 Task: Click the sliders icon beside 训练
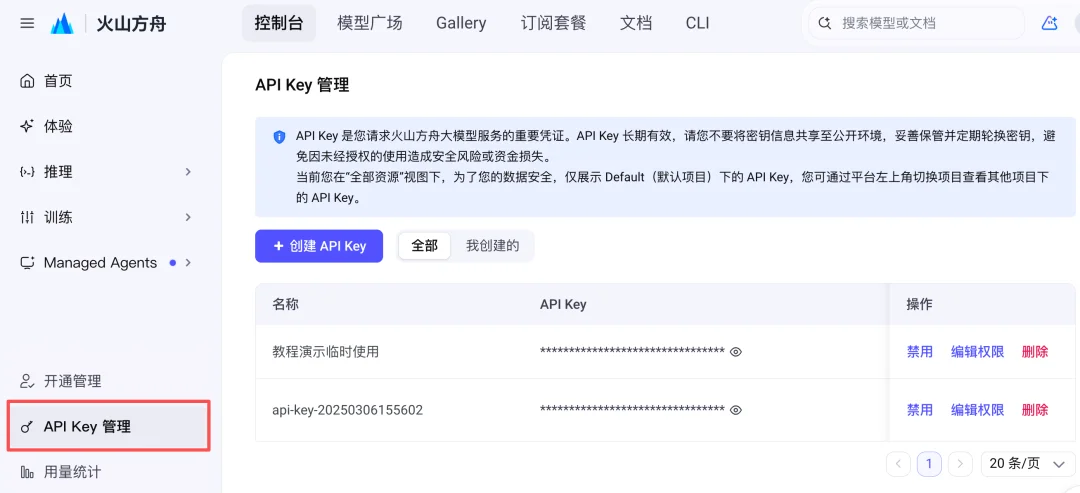click(x=27, y=218)
